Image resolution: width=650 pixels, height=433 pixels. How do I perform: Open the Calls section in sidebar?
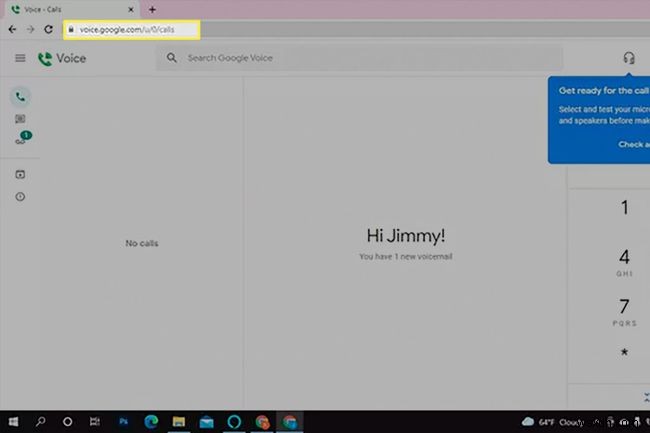pos(20,97)
